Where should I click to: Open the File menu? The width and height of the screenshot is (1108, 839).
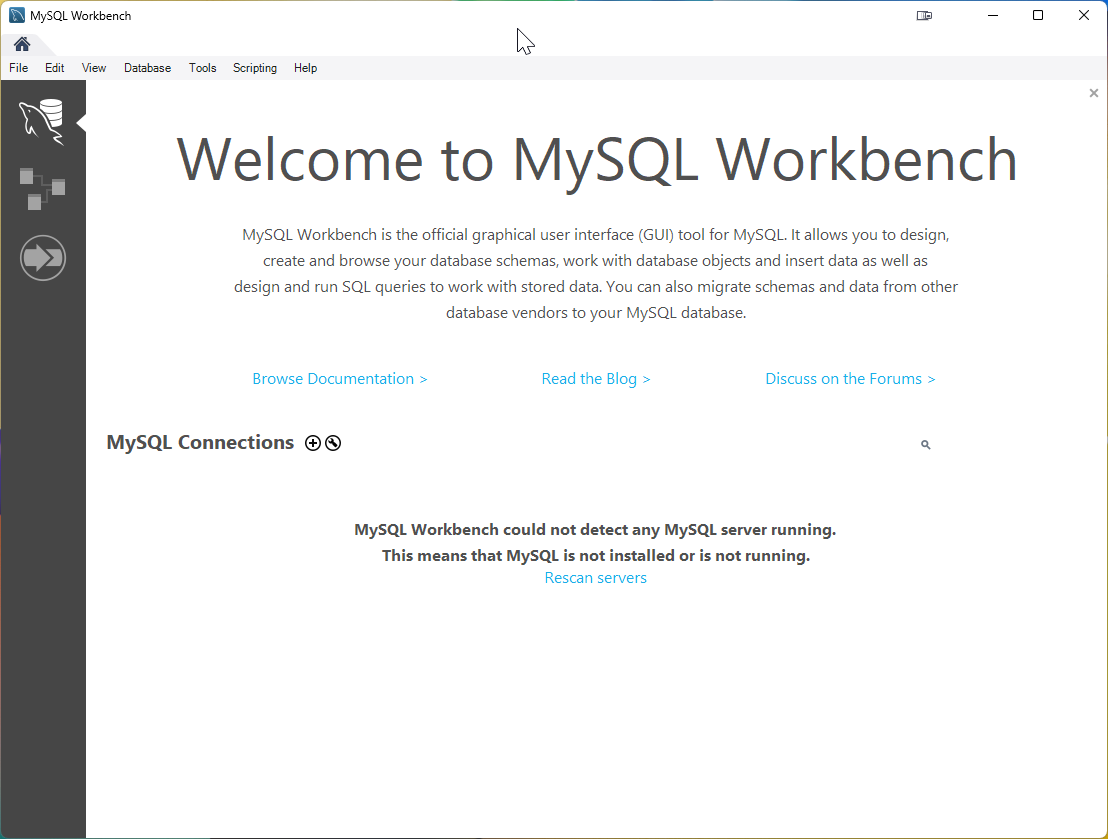[x=18, y=68]
